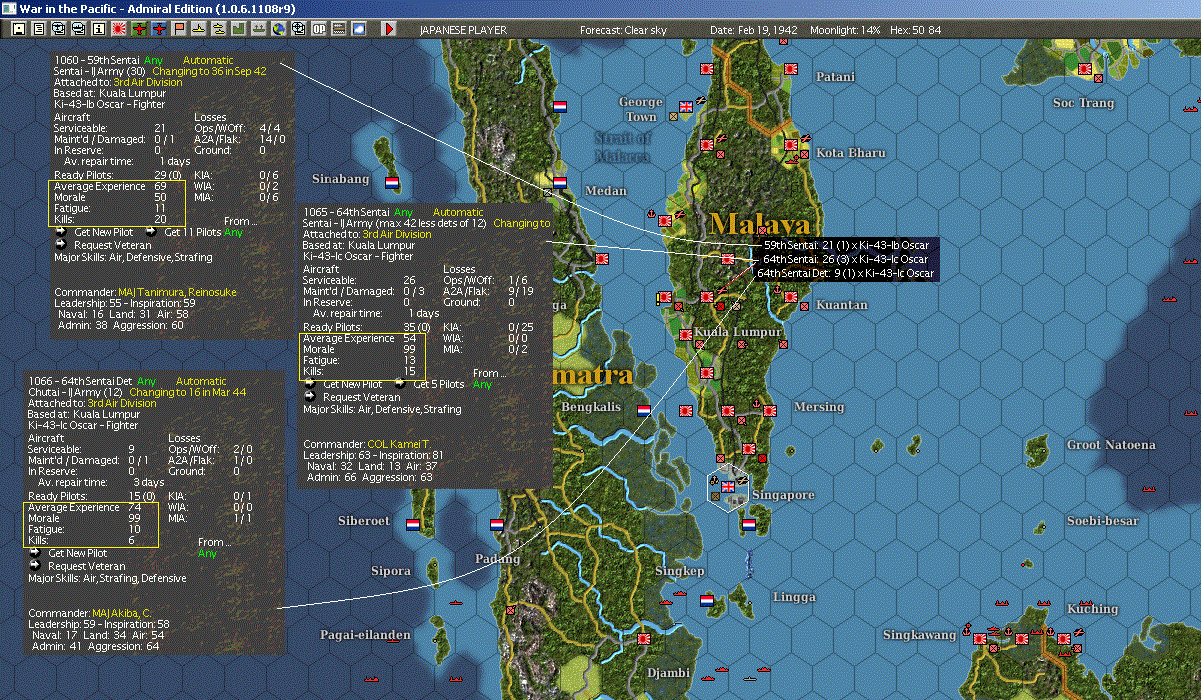The image size is (1201, 700).
Task: Click the cloud weather toolbar icon
Action: tap(359, 29)
